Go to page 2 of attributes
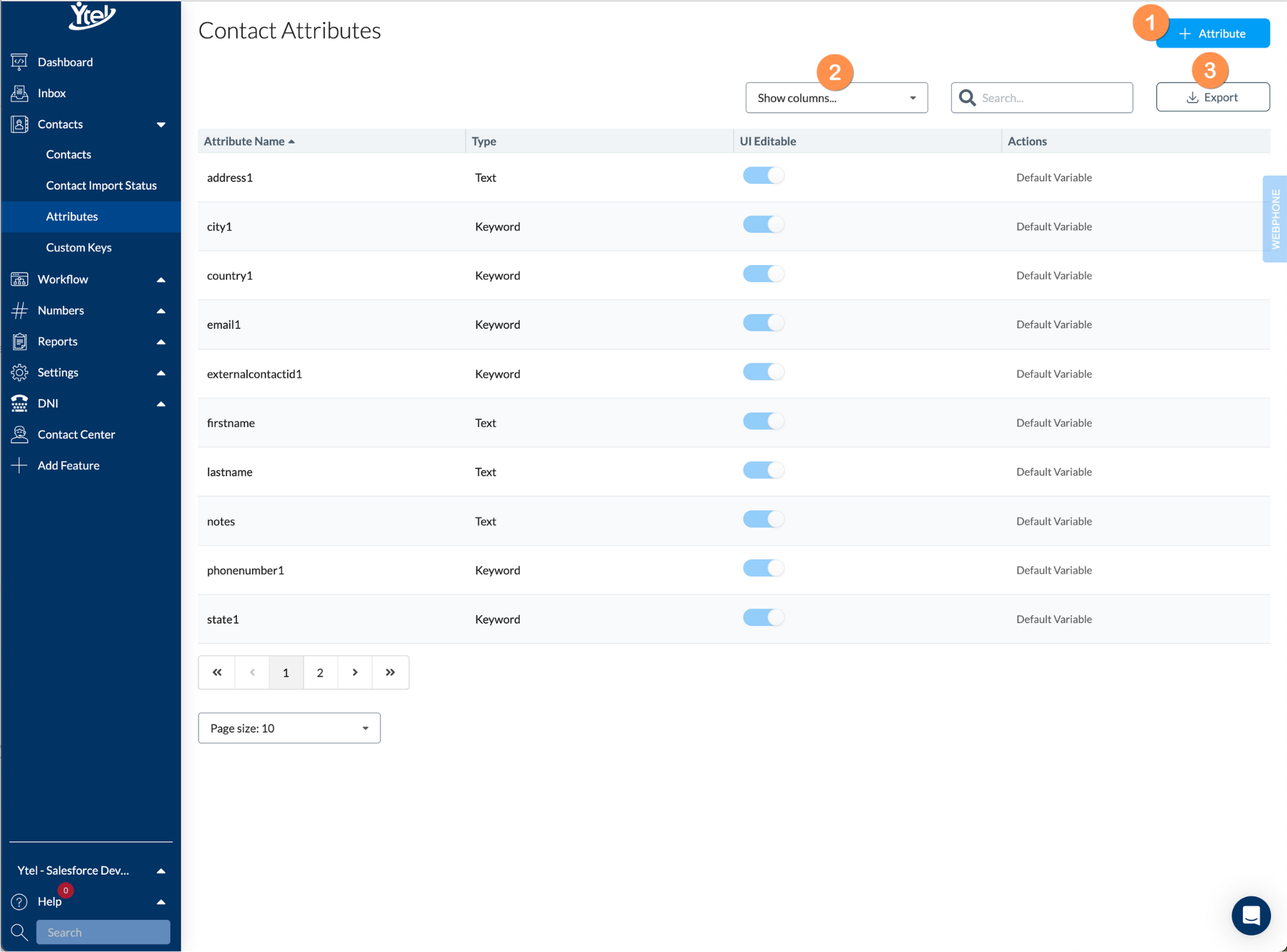 pyautogui.click(x=320, y=672)
